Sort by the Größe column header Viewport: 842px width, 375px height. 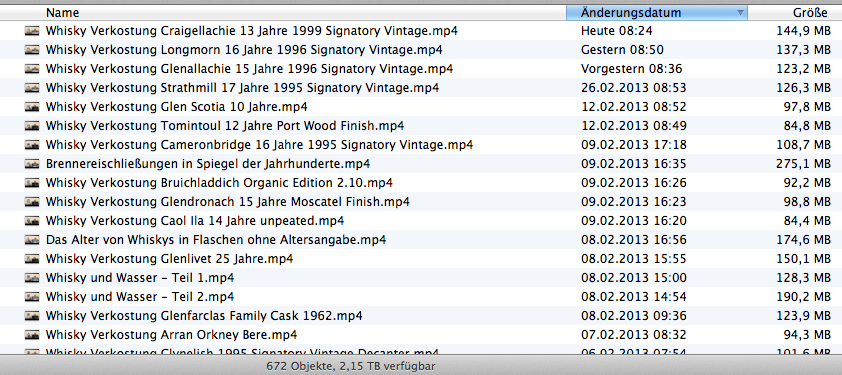click(x=795, y=12)
